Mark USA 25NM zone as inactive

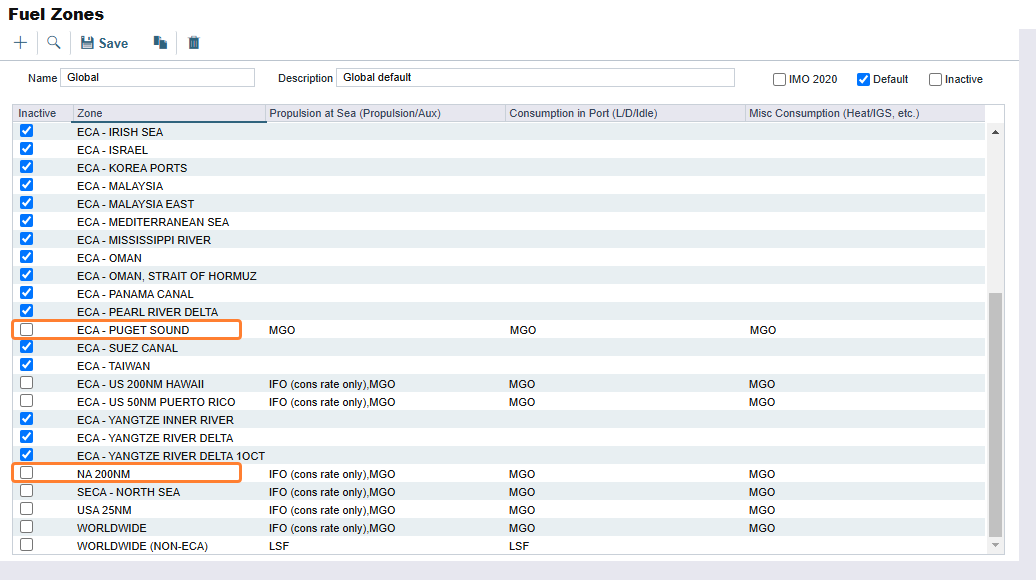pyautogui.click(x=25, y=508)
